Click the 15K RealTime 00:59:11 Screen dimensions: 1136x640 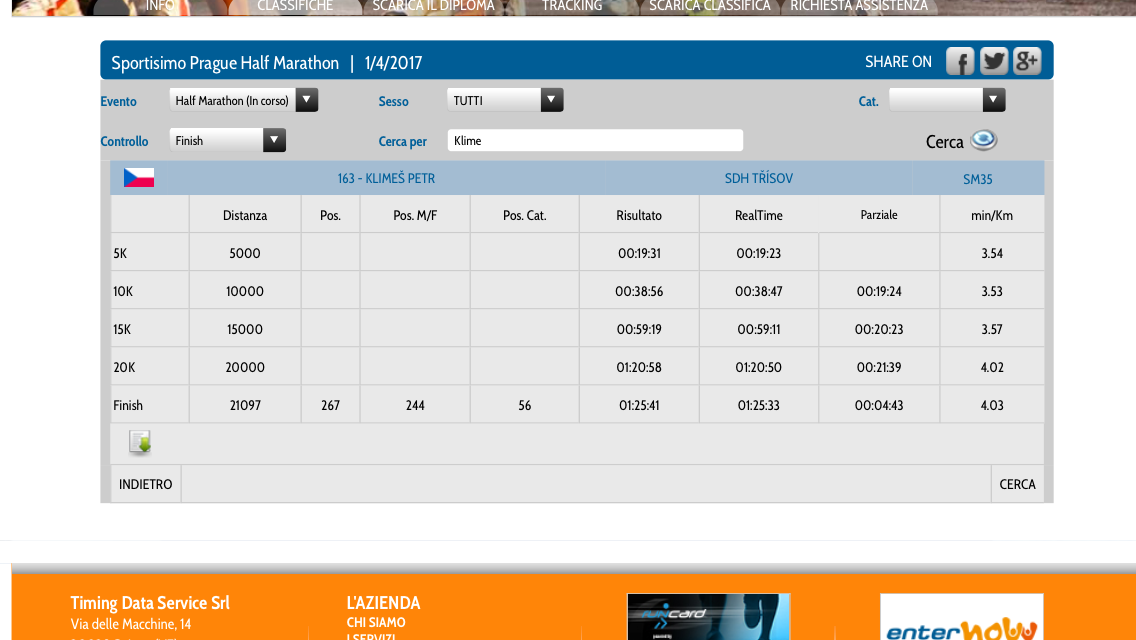point(759,329)
